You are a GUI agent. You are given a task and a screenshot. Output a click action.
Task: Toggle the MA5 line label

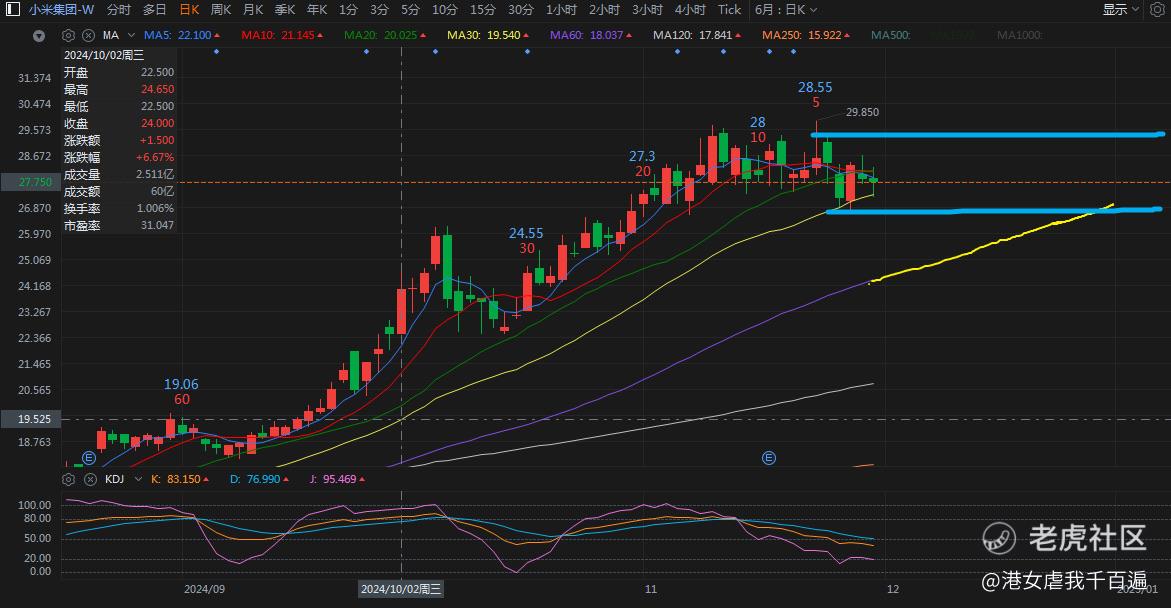182,35
